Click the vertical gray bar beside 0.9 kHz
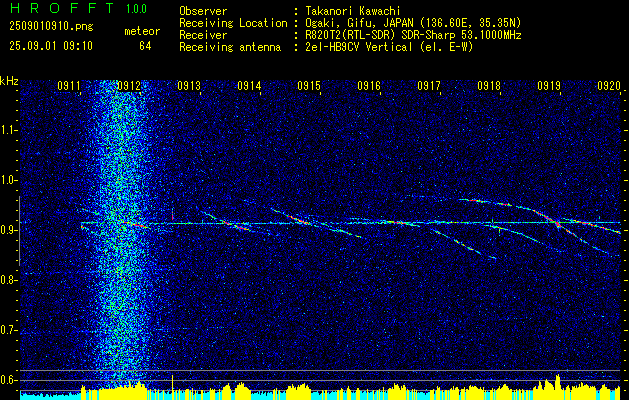This screenshot has height=400, width=629. (19, 231)
